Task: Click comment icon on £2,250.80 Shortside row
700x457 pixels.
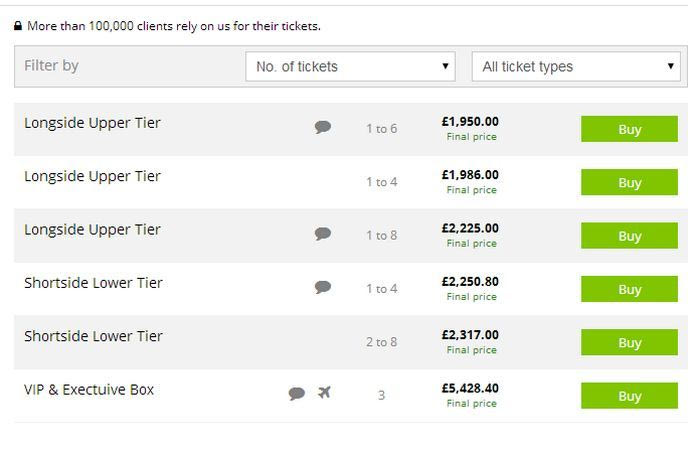Action: (x=323, y=287)
